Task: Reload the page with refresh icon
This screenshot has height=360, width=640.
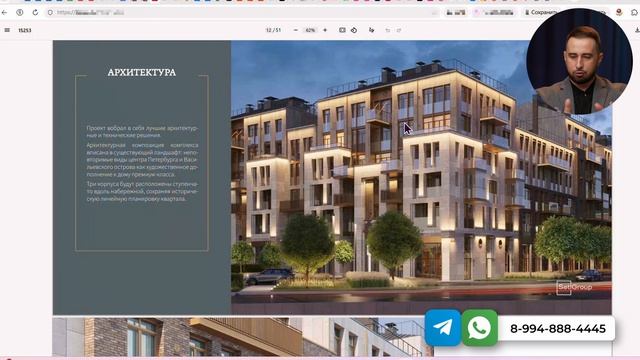Action: coord(35,13)
